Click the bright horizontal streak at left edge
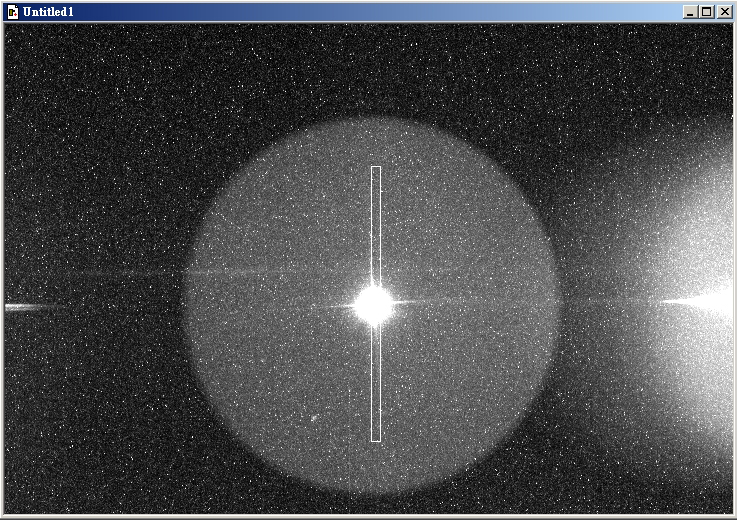This screenshot has height=520, width=737. click(x=25, y=307)
